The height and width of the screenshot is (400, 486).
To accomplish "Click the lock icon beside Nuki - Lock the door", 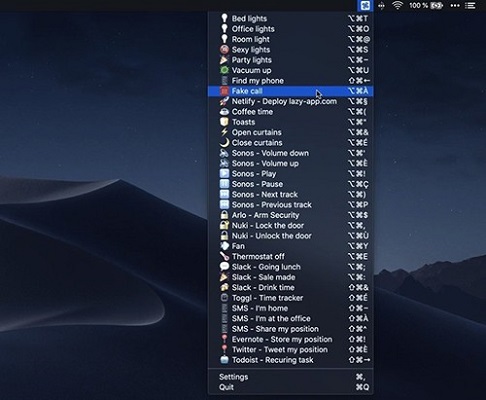I will [224, 225].
